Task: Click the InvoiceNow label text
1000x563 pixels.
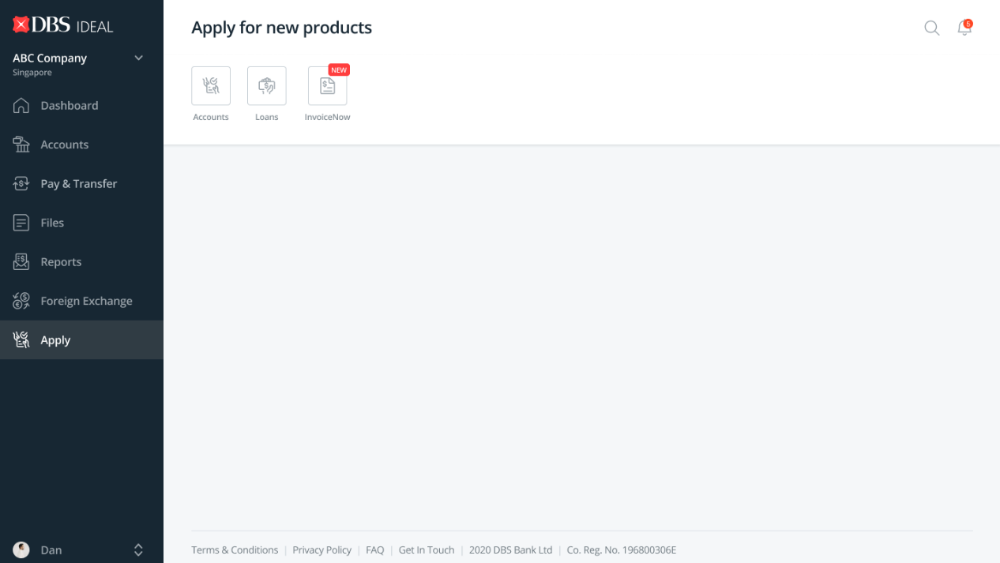Action: pyautogui.click(x=327, y=117)
